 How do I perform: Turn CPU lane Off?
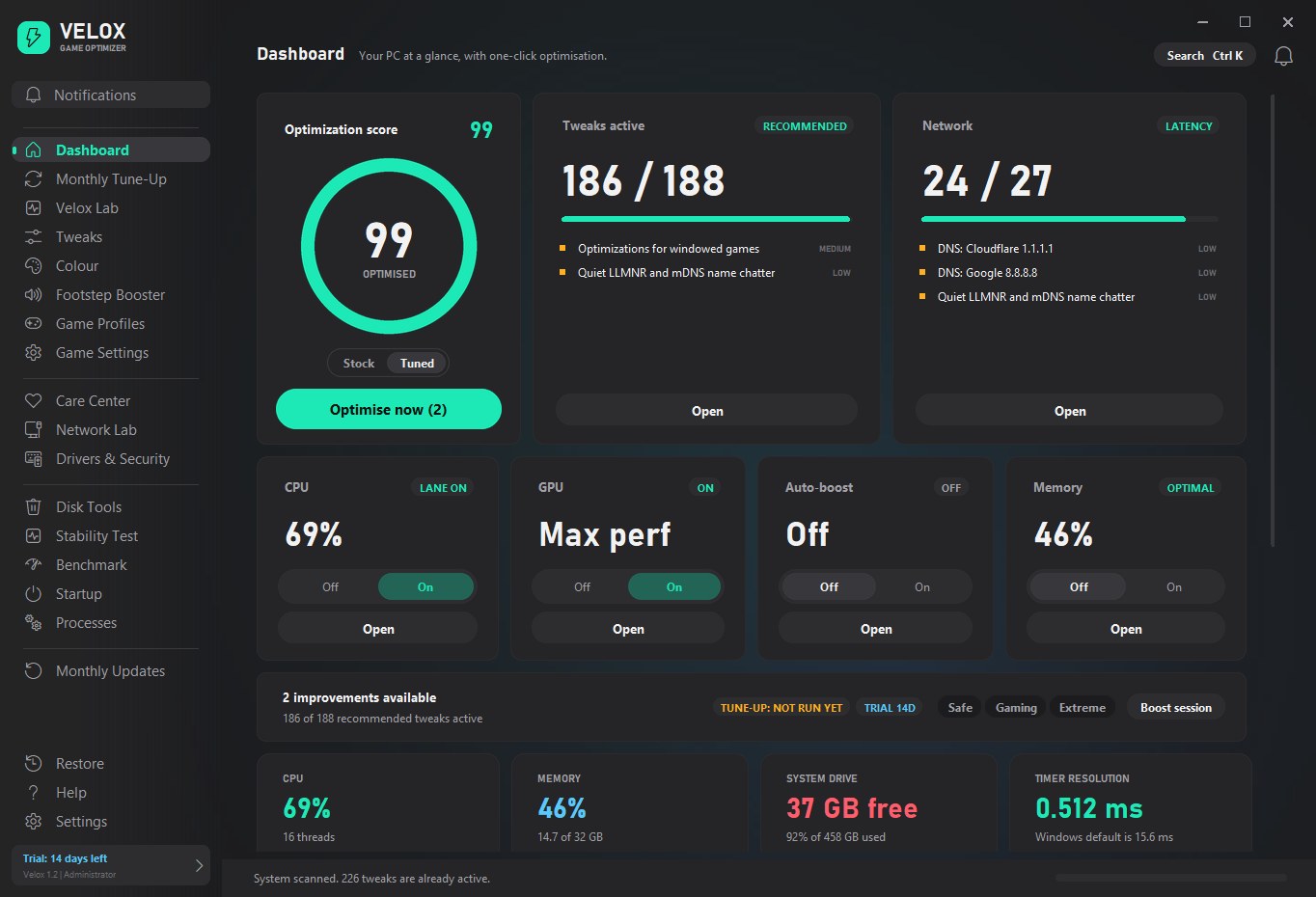[330, 587]
